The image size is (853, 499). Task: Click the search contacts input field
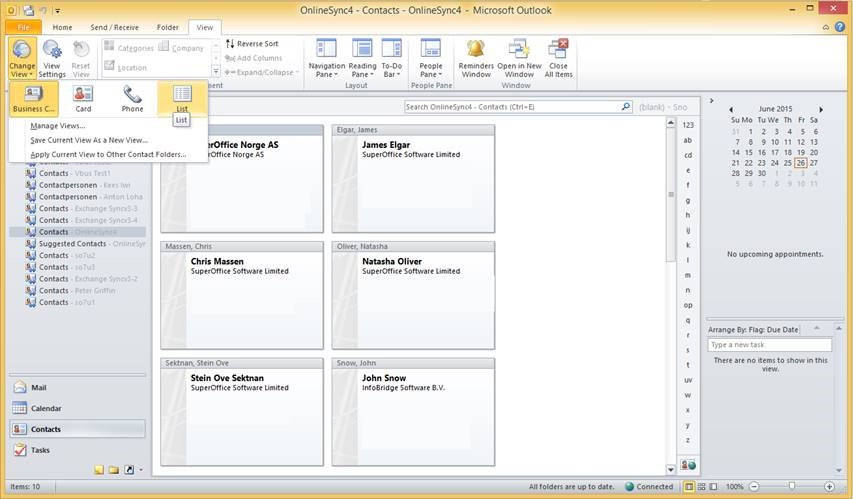511,107
